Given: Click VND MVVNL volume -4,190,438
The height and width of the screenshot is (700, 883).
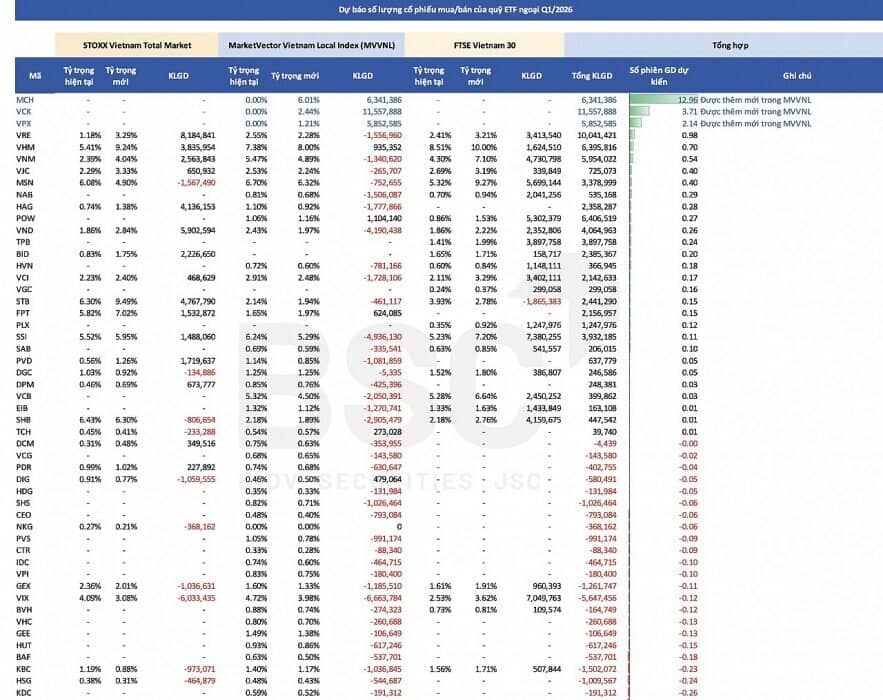Looking at the screenshot, I should [383, 230].
